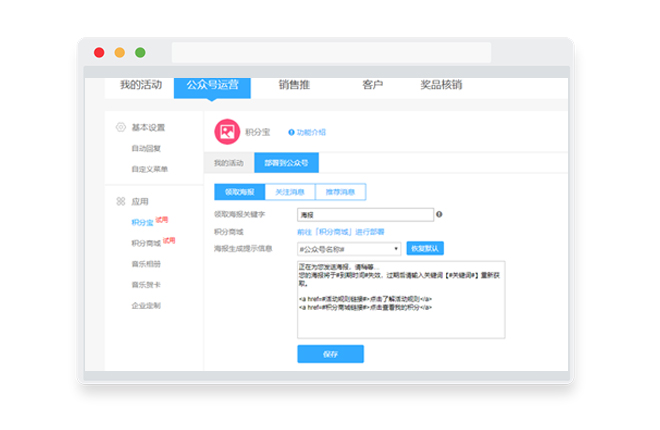Switch to the 奖品核销 tab
660x430 pixels.
[x=441, y=85]
